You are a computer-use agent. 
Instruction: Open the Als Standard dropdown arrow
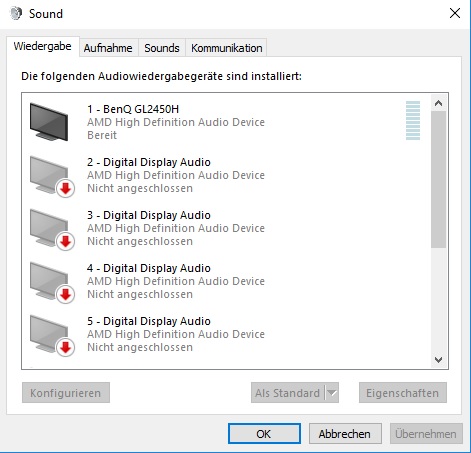tap(332, 393)
